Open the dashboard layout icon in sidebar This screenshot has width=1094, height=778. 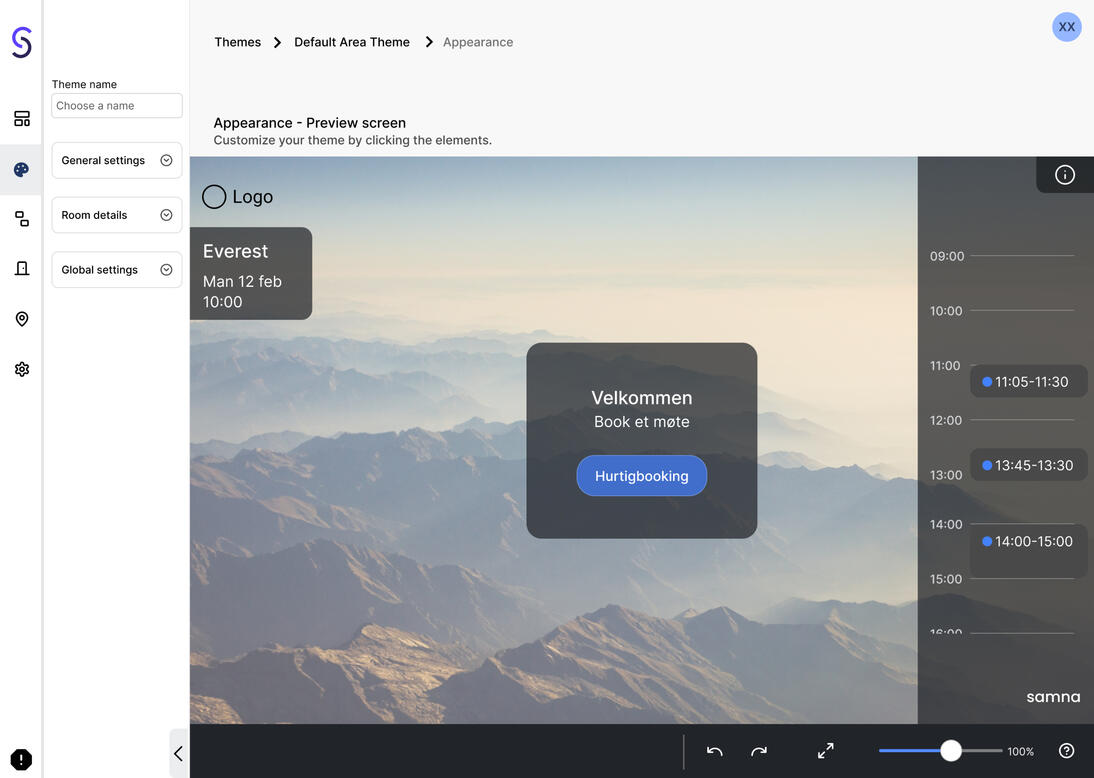point(21,119)
